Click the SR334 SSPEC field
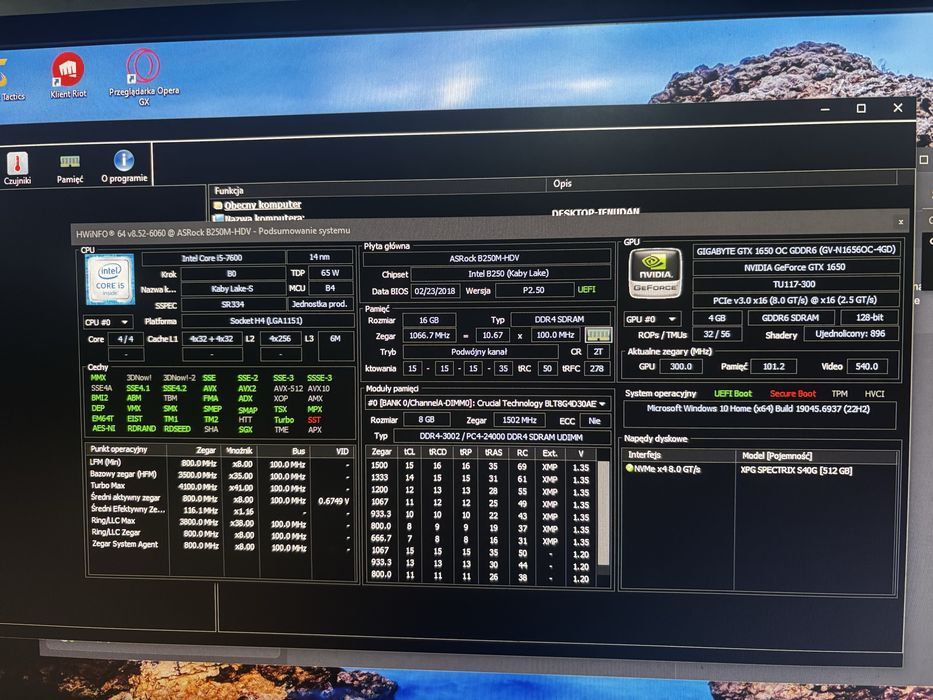The image size is (933, 700). coord(233,304)
